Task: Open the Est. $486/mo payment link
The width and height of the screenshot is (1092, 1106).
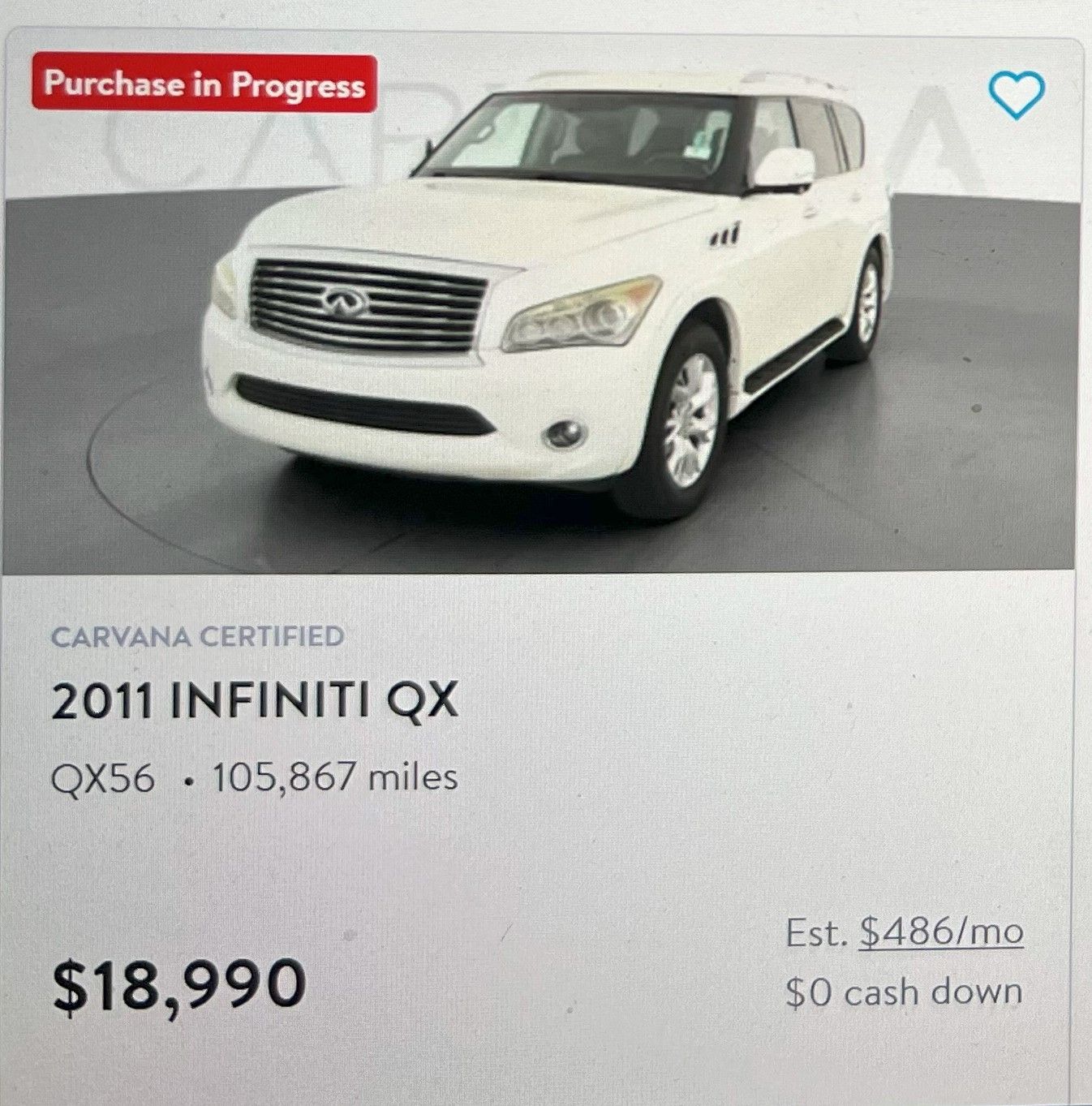Action: pyautogui.click(x=941, y=932)
